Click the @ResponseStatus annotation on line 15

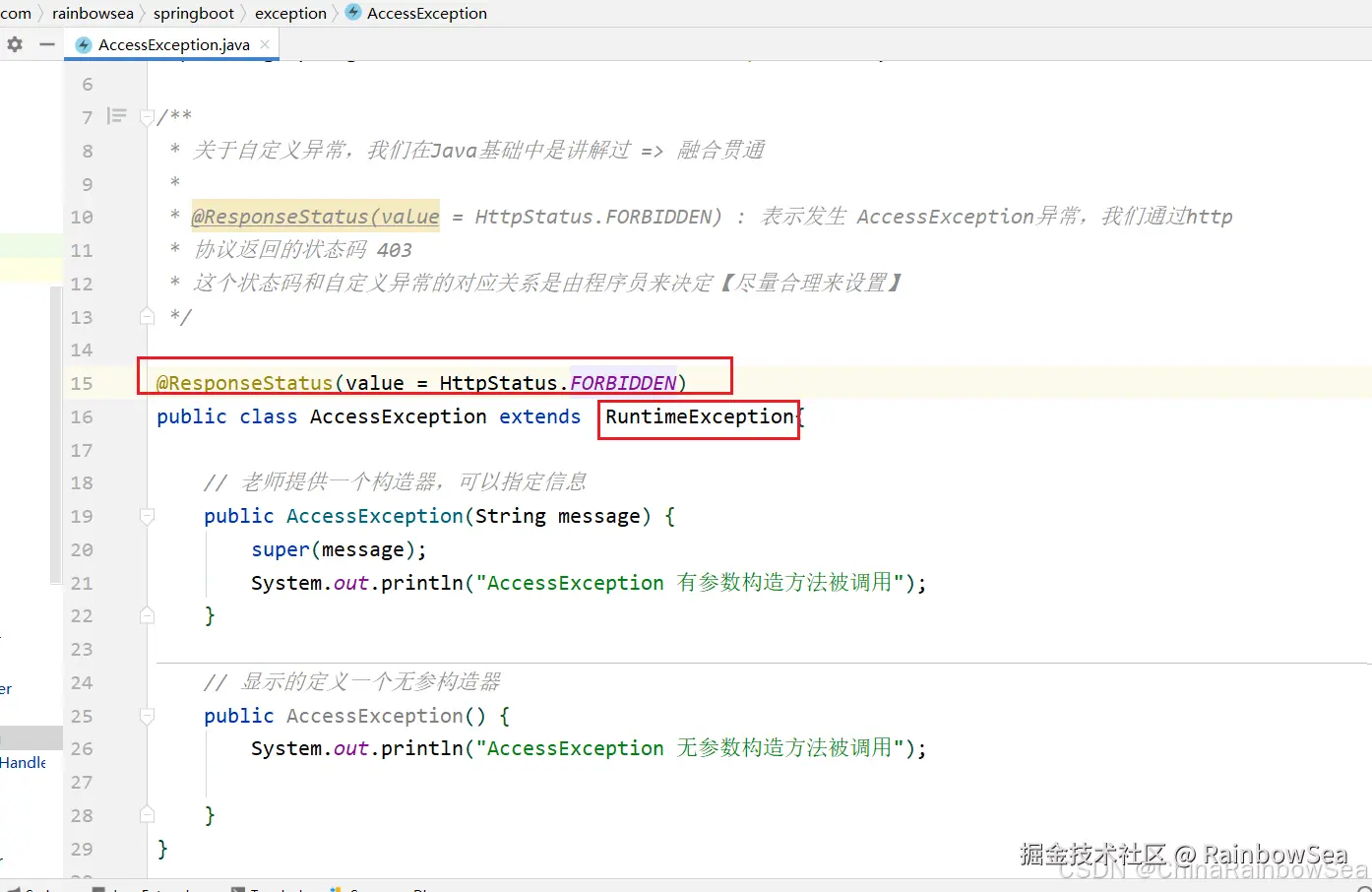click(x=245, y=383)
